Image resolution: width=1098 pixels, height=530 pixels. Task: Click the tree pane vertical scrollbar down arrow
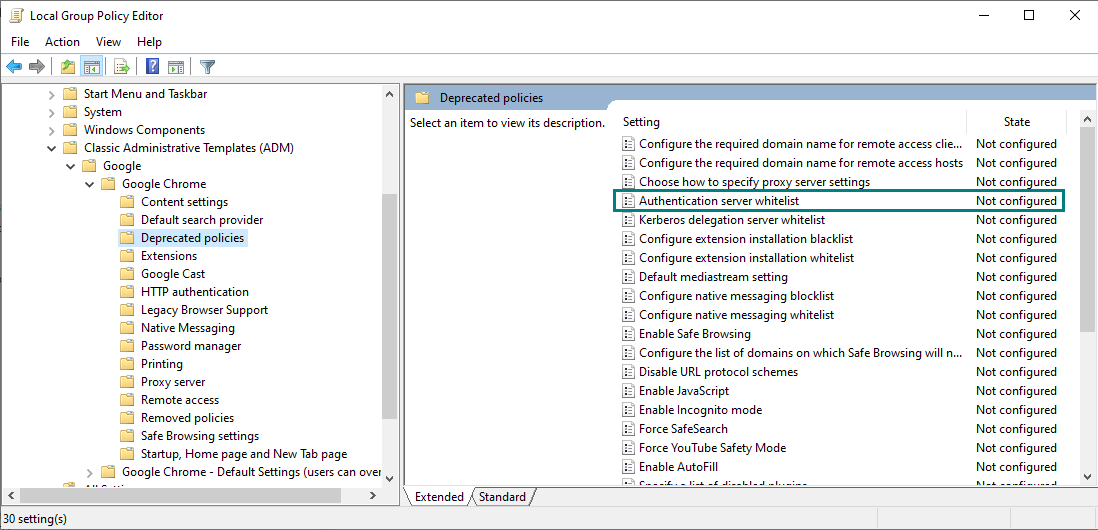pos(389,478)
